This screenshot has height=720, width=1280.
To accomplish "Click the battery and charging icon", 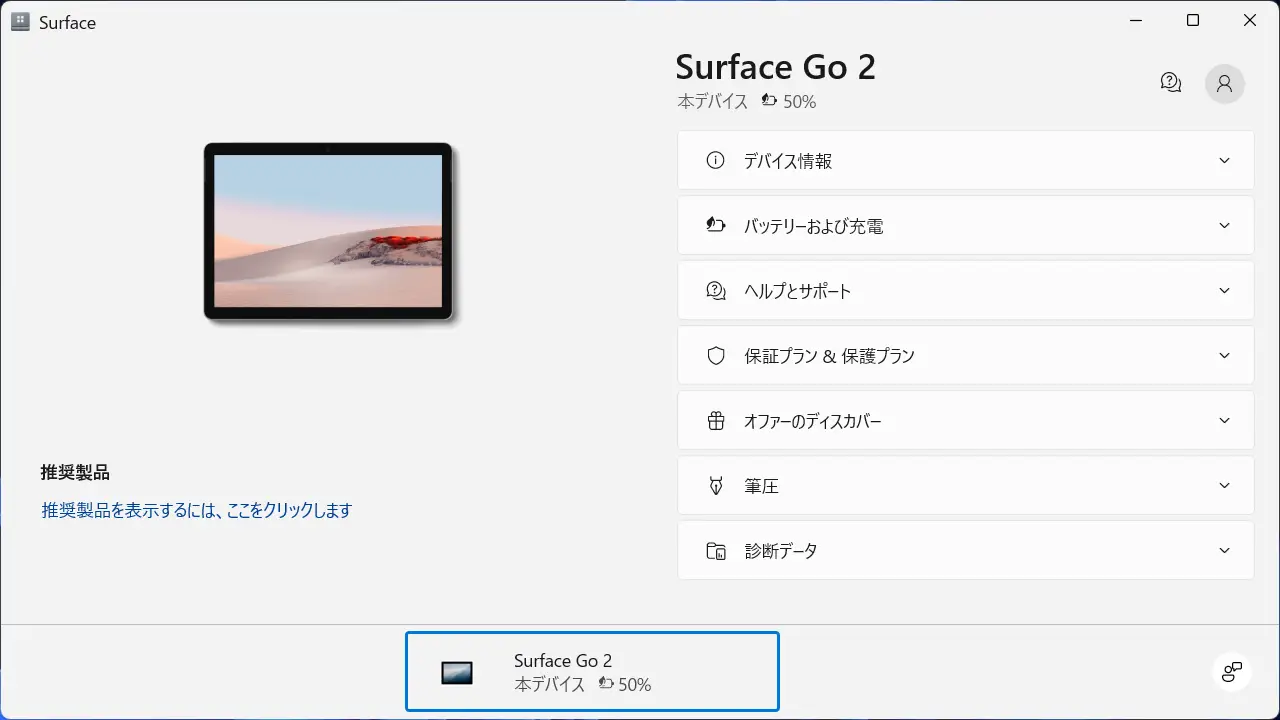I will [715, 226].
